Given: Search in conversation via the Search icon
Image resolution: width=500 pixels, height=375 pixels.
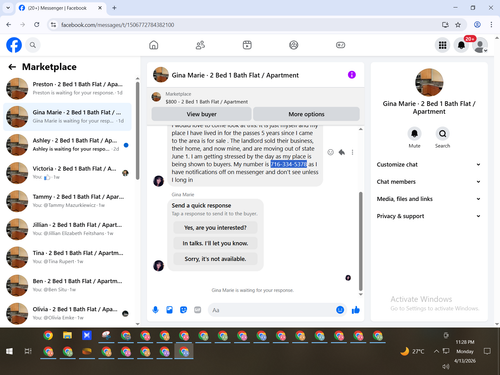Looking at the screenshot, I should pos(442,134).
